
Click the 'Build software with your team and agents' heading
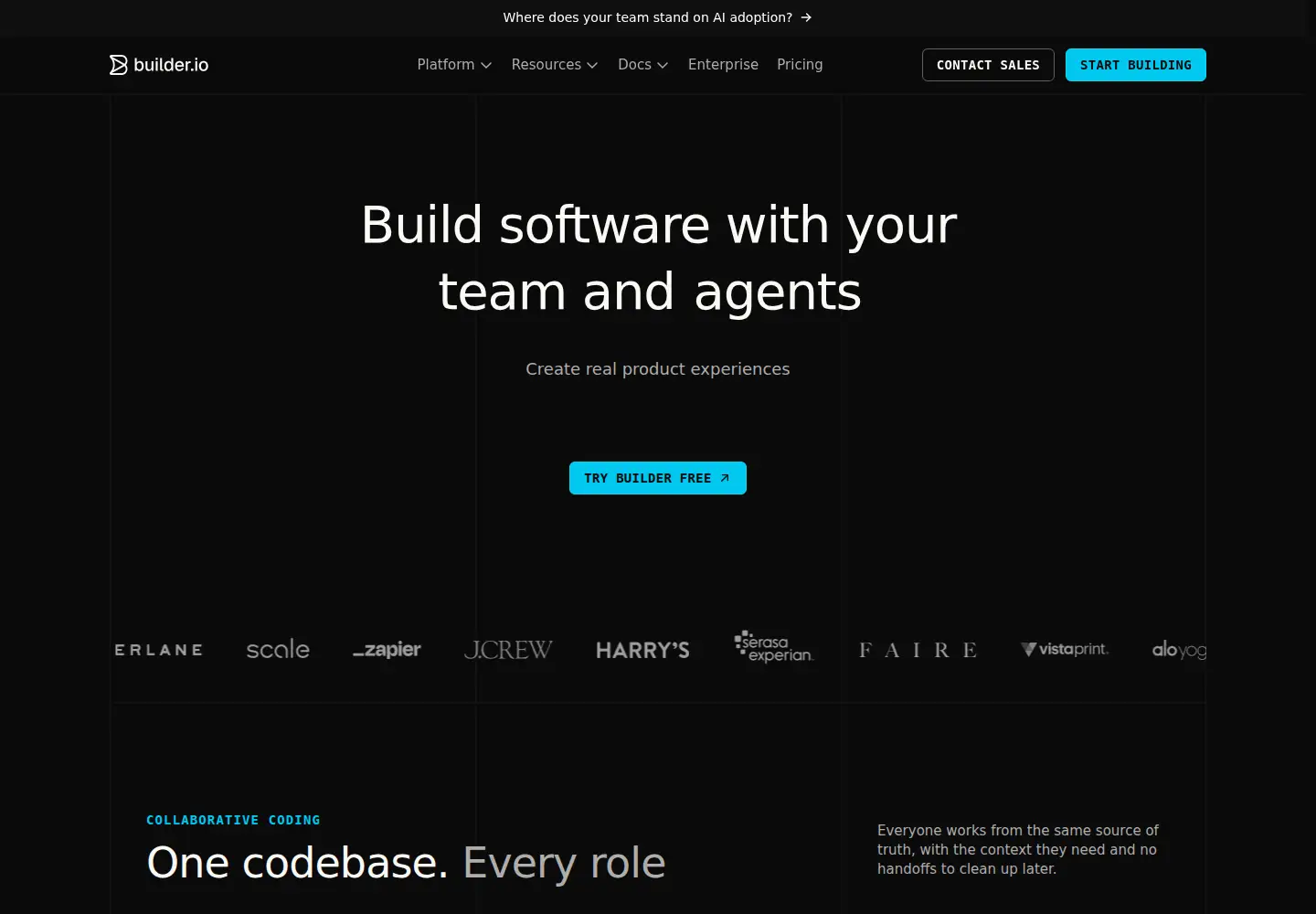(658, 258)
